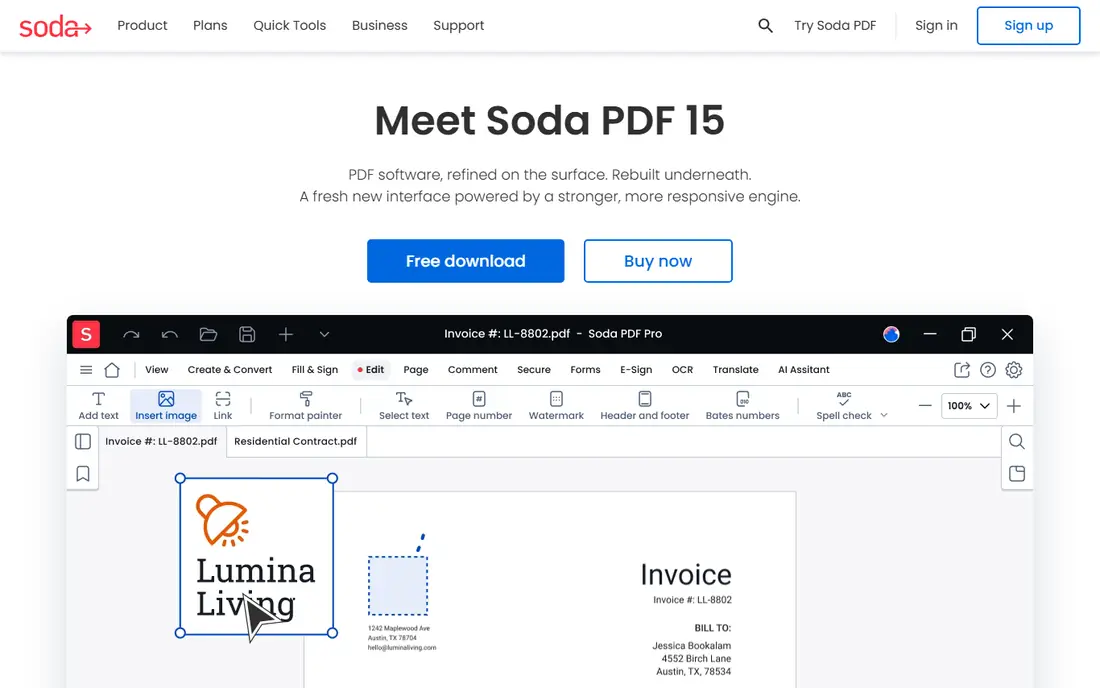Switch to Invoice #: LL-8802.pdf tab

pos(161,441)
